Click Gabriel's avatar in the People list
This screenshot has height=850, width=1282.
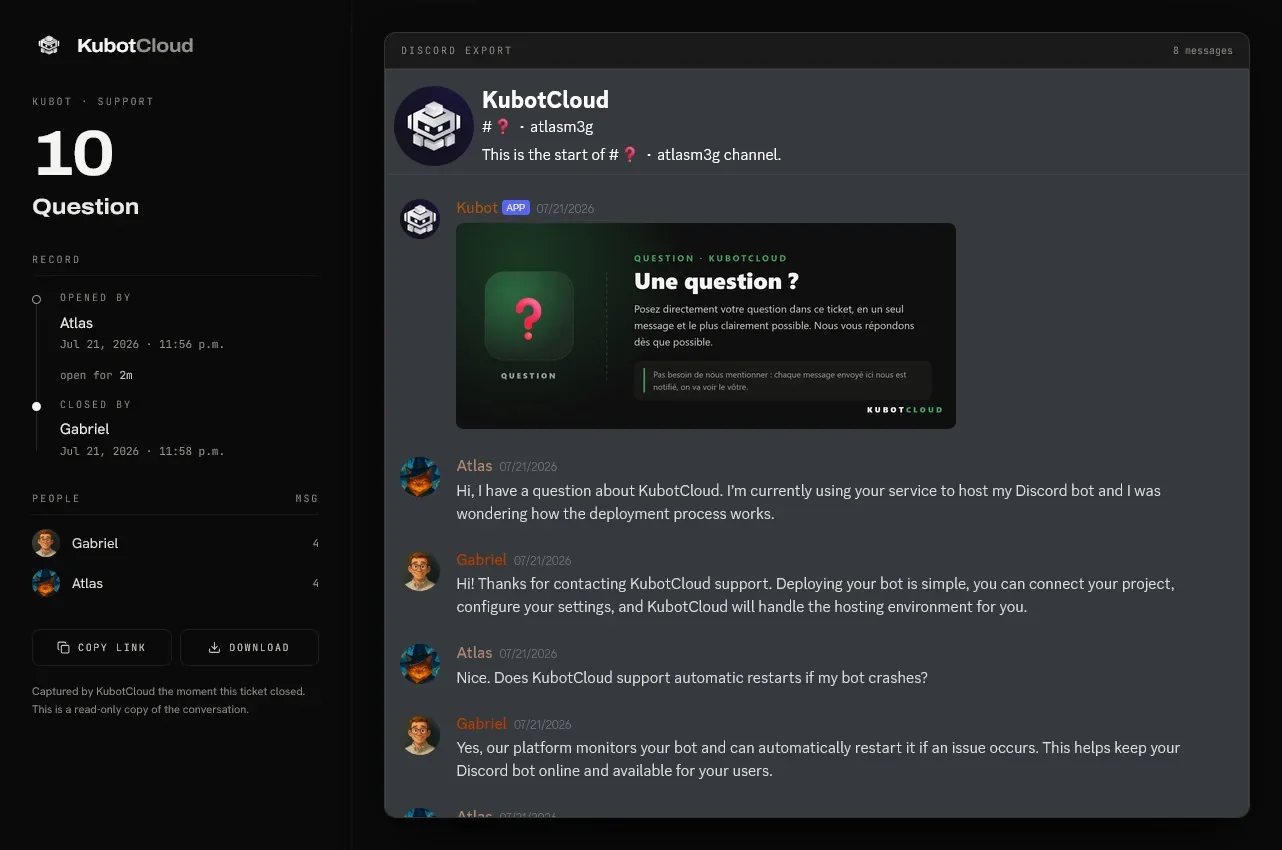[46, 543]
